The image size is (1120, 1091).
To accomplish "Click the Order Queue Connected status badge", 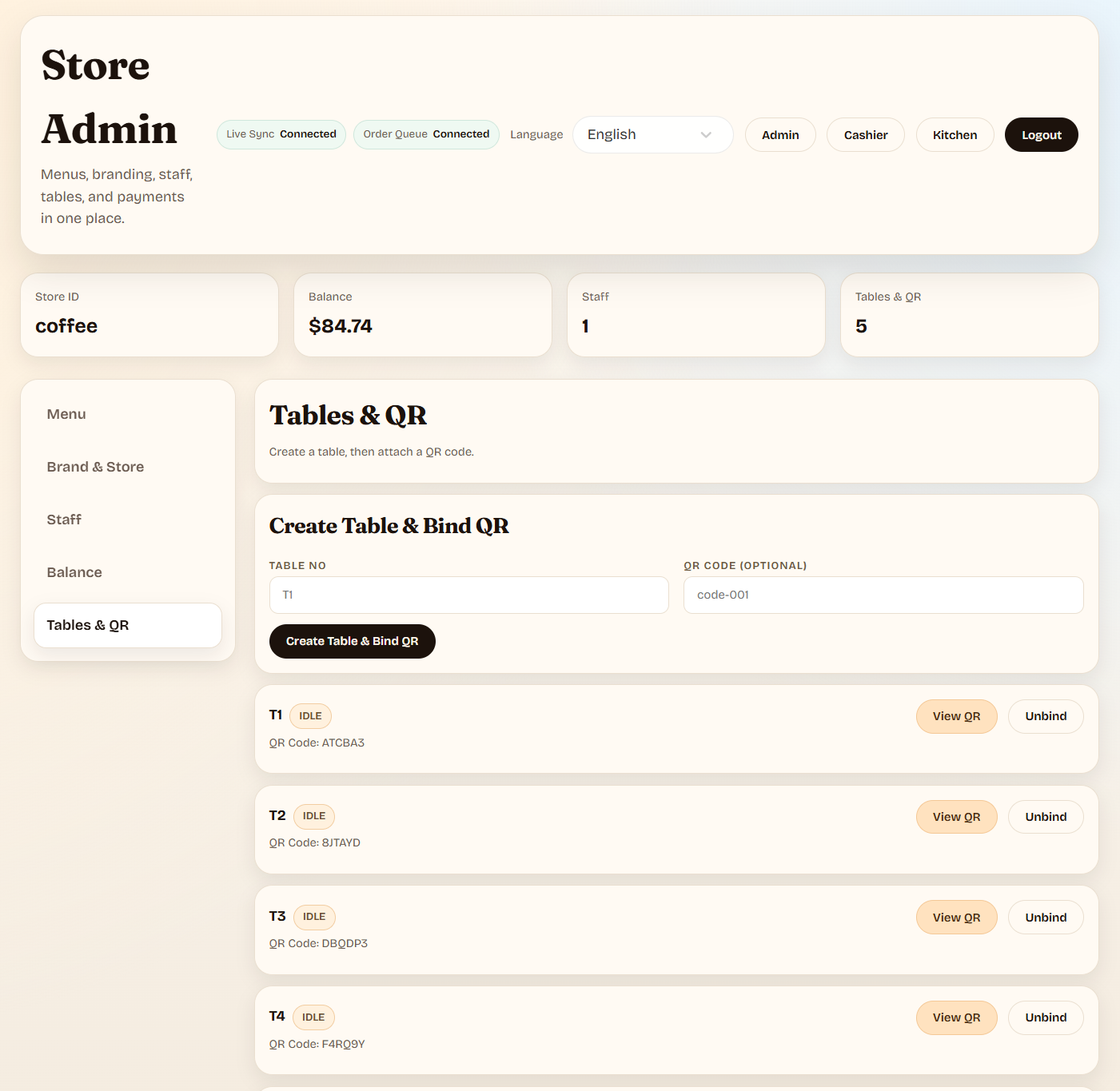I will 426,134.
